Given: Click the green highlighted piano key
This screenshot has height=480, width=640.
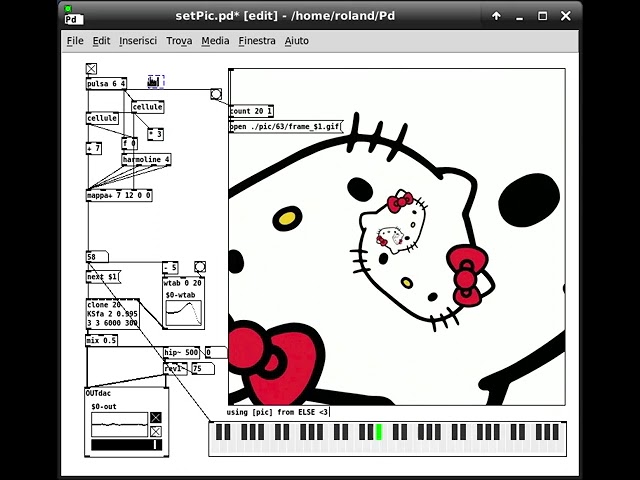Looking at the screenshot, I should [x=379, y=432].
